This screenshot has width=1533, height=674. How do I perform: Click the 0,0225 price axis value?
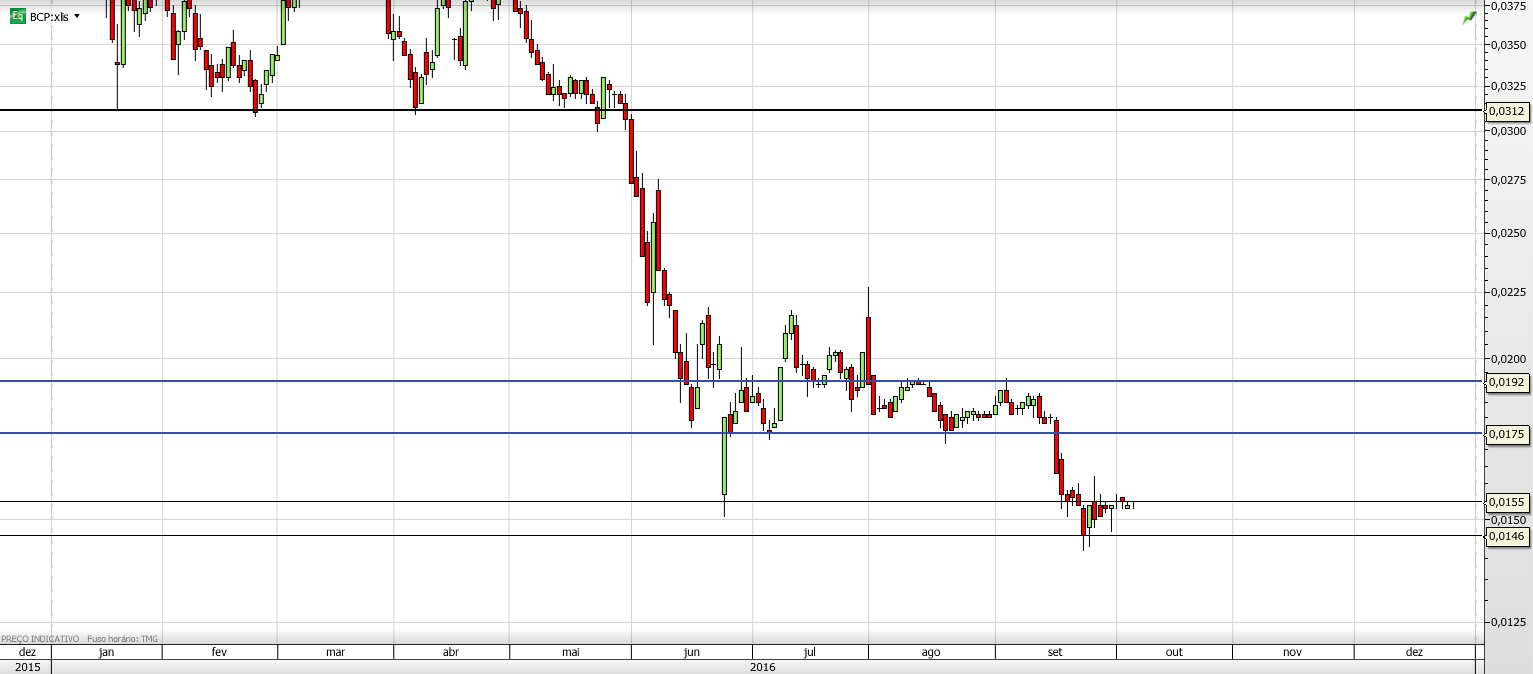pyautogui.click(x=1508, y=293)
